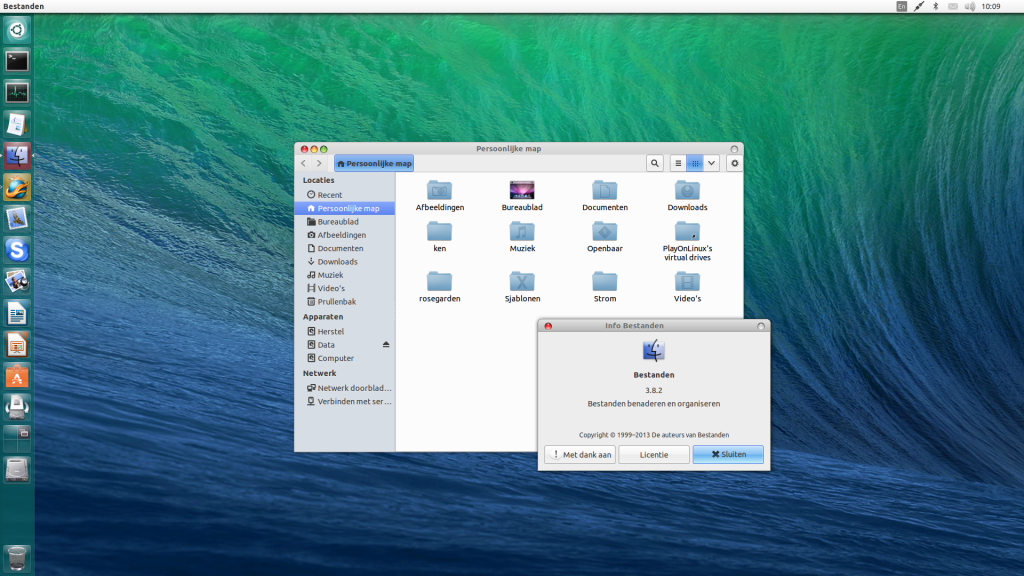Image resolution: width=1024 pixels, height=576 pixels.
Task: Open Bestanden menu in top bar
Action: [x=23, y=6]
